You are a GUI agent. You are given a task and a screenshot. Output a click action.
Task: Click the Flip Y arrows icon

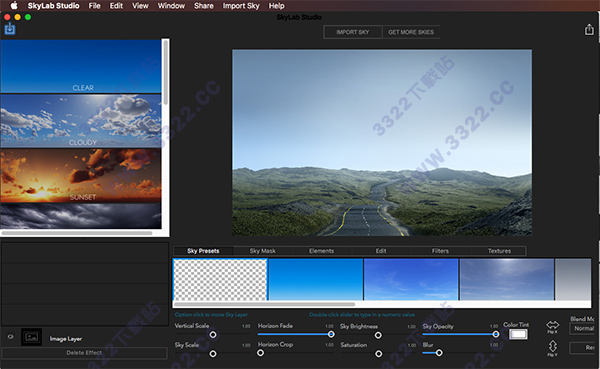point(553,346)
